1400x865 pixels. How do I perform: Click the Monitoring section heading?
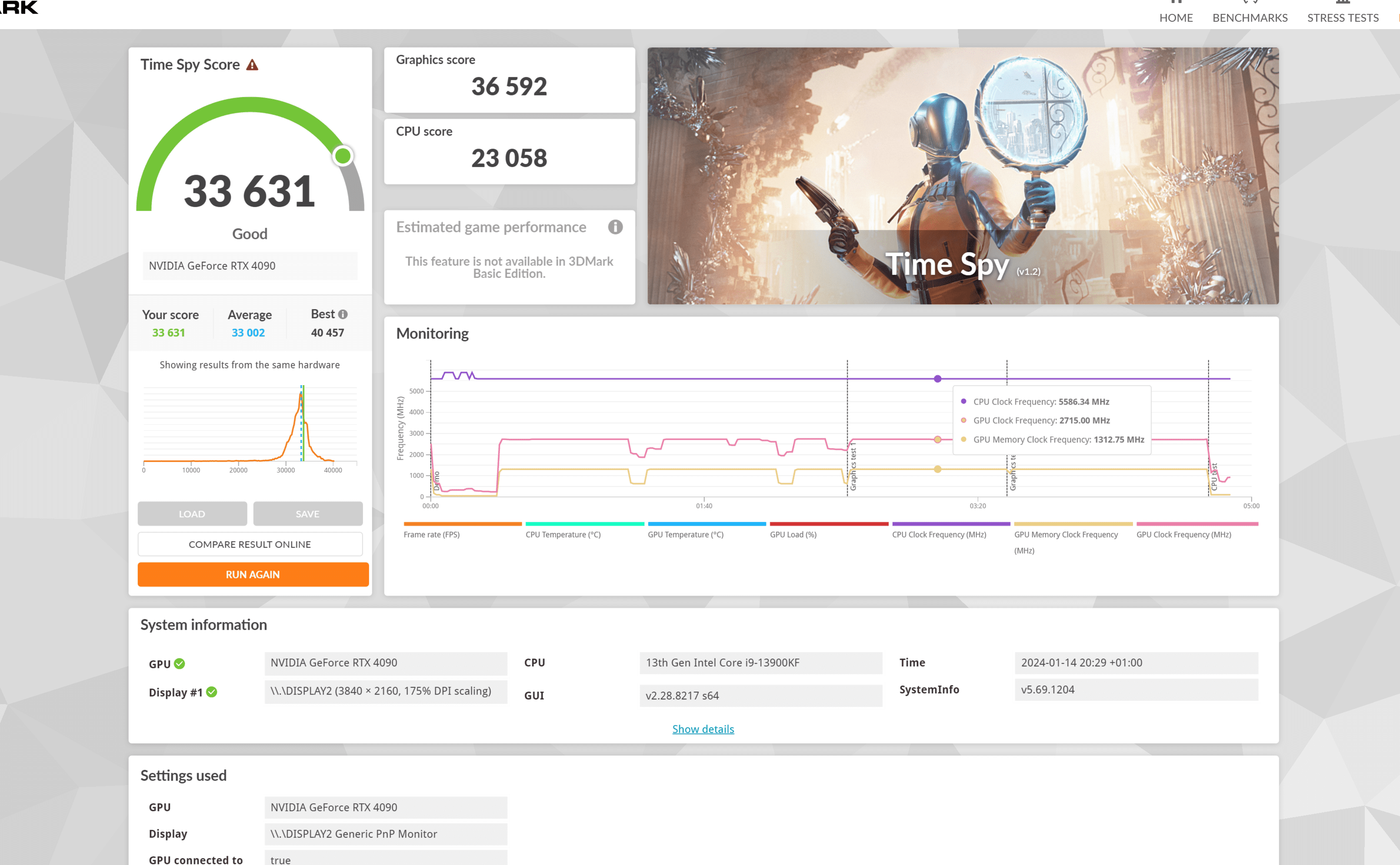click(433, 333)
